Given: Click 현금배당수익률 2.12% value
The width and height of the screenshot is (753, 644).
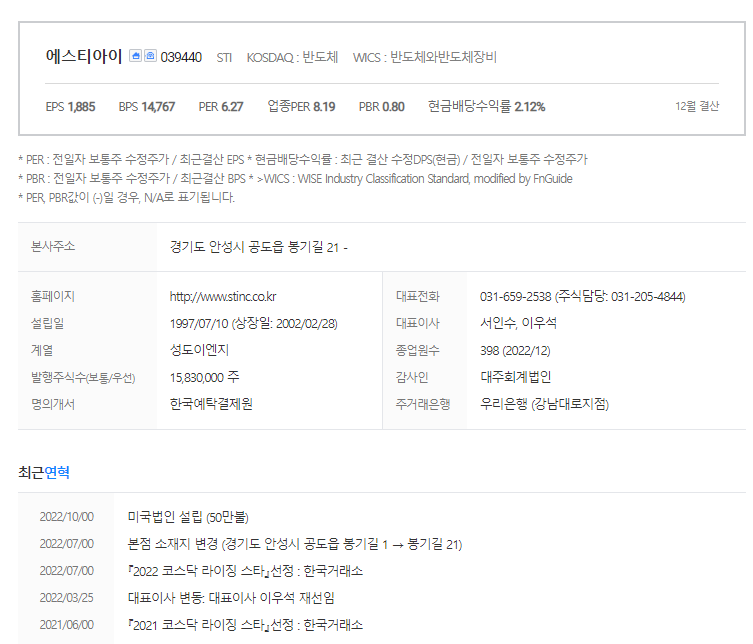Looking at the screenshot, I should (486, 106).
